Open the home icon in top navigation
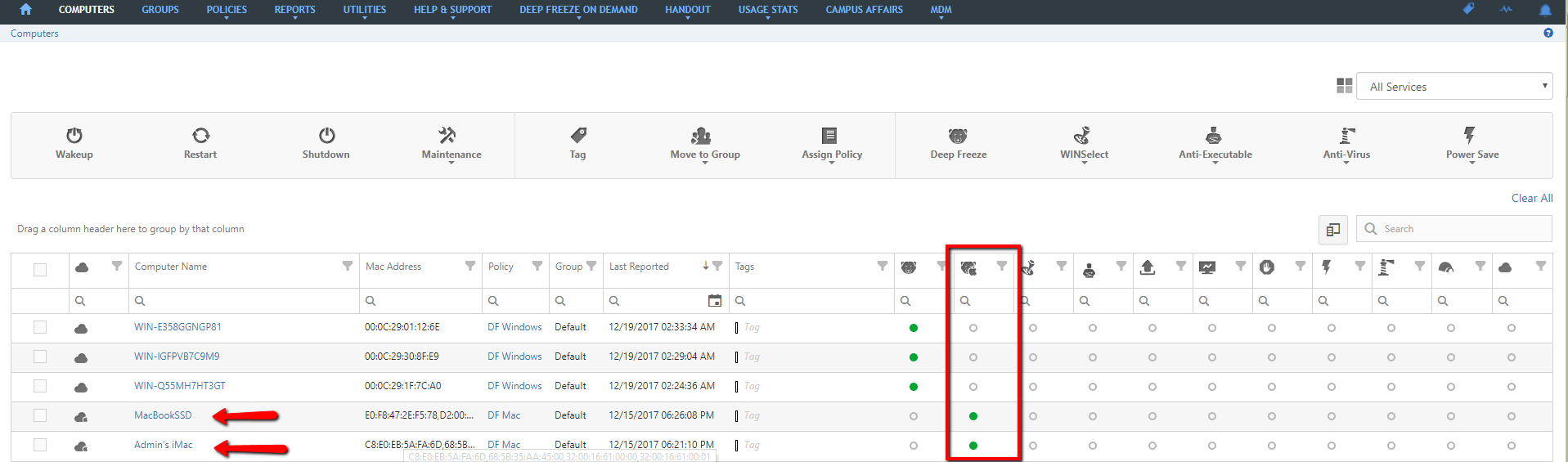Viewport: 1568px width, 462px height. coord(25,10)
